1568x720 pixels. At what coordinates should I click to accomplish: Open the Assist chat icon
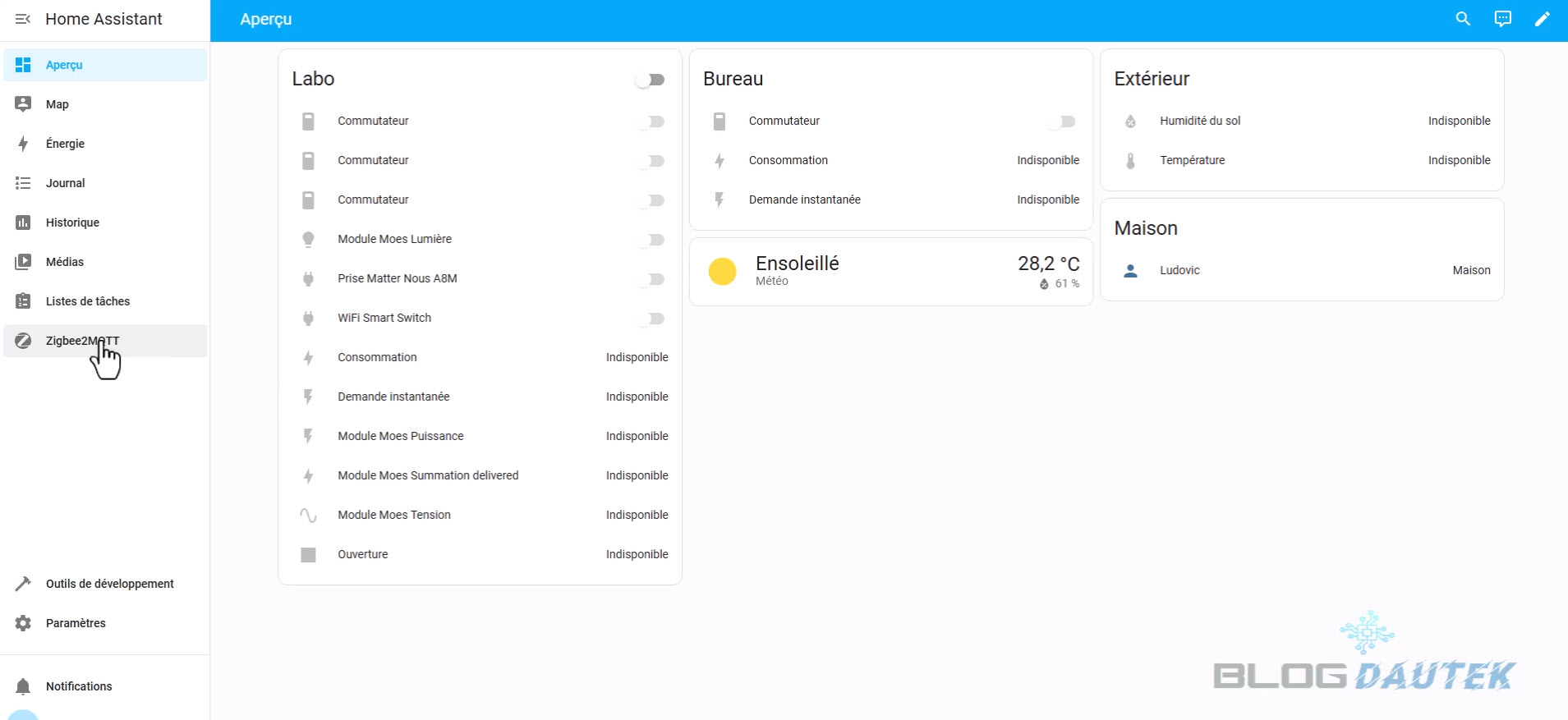tap(1502, 19)
